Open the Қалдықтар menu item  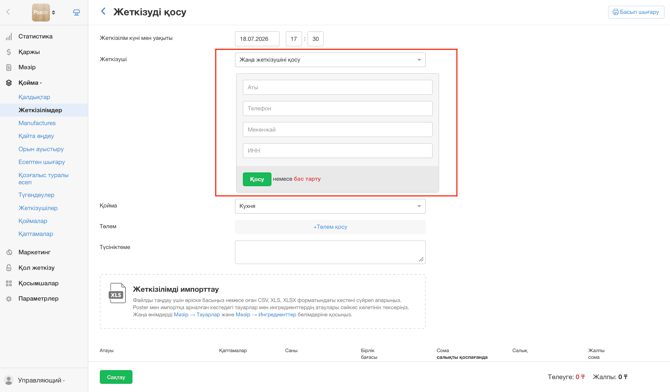click(x=34, y=97)
